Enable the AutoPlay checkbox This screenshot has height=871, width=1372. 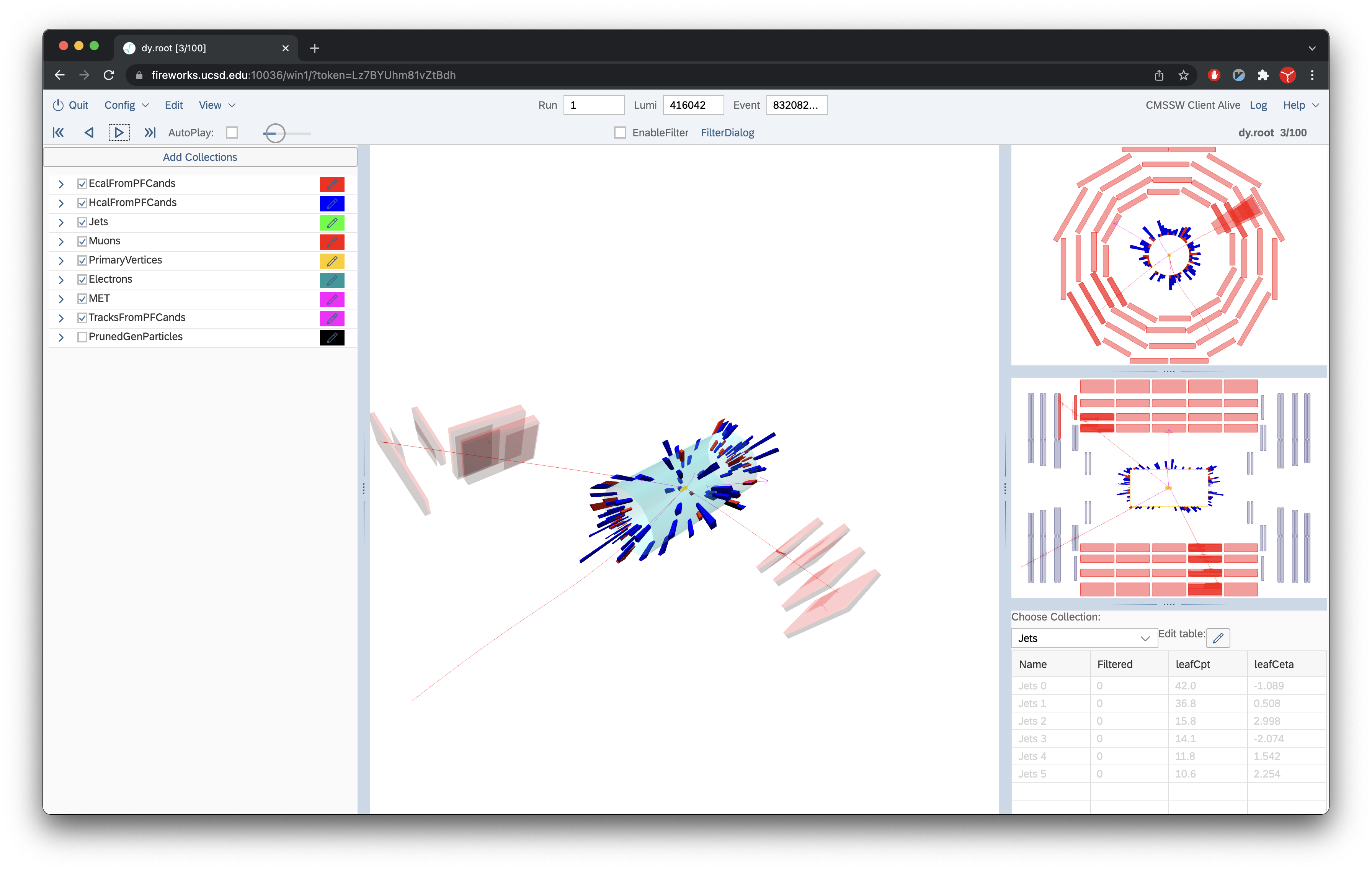click(x=232, y=133)
